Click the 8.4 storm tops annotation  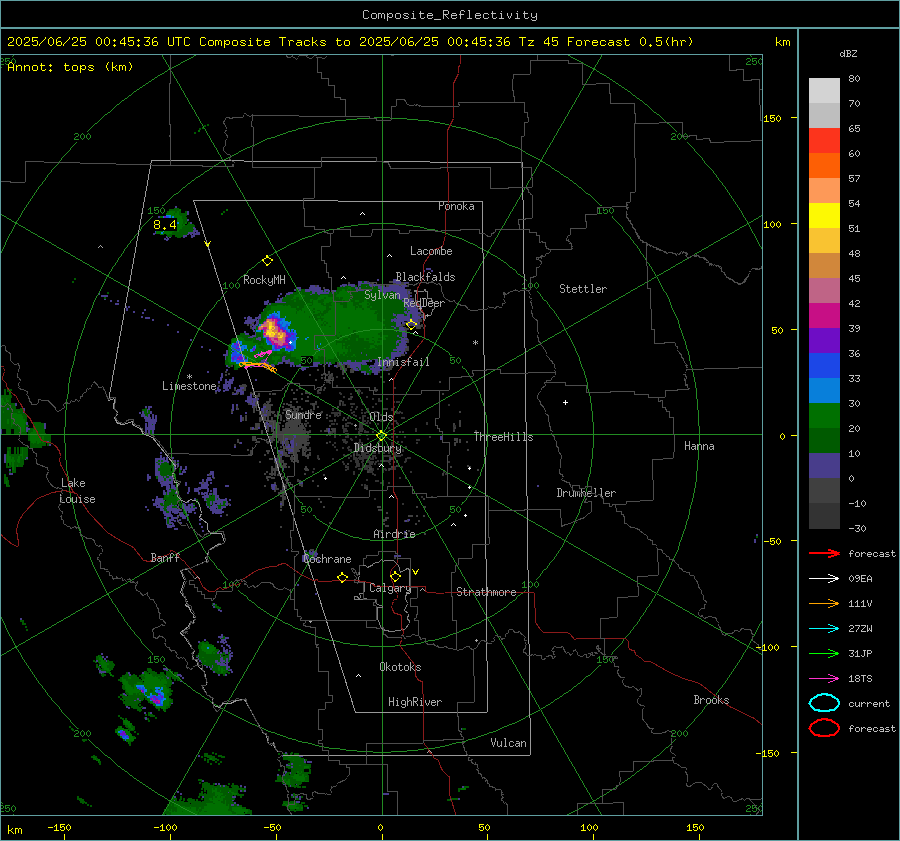click(165, 224)
